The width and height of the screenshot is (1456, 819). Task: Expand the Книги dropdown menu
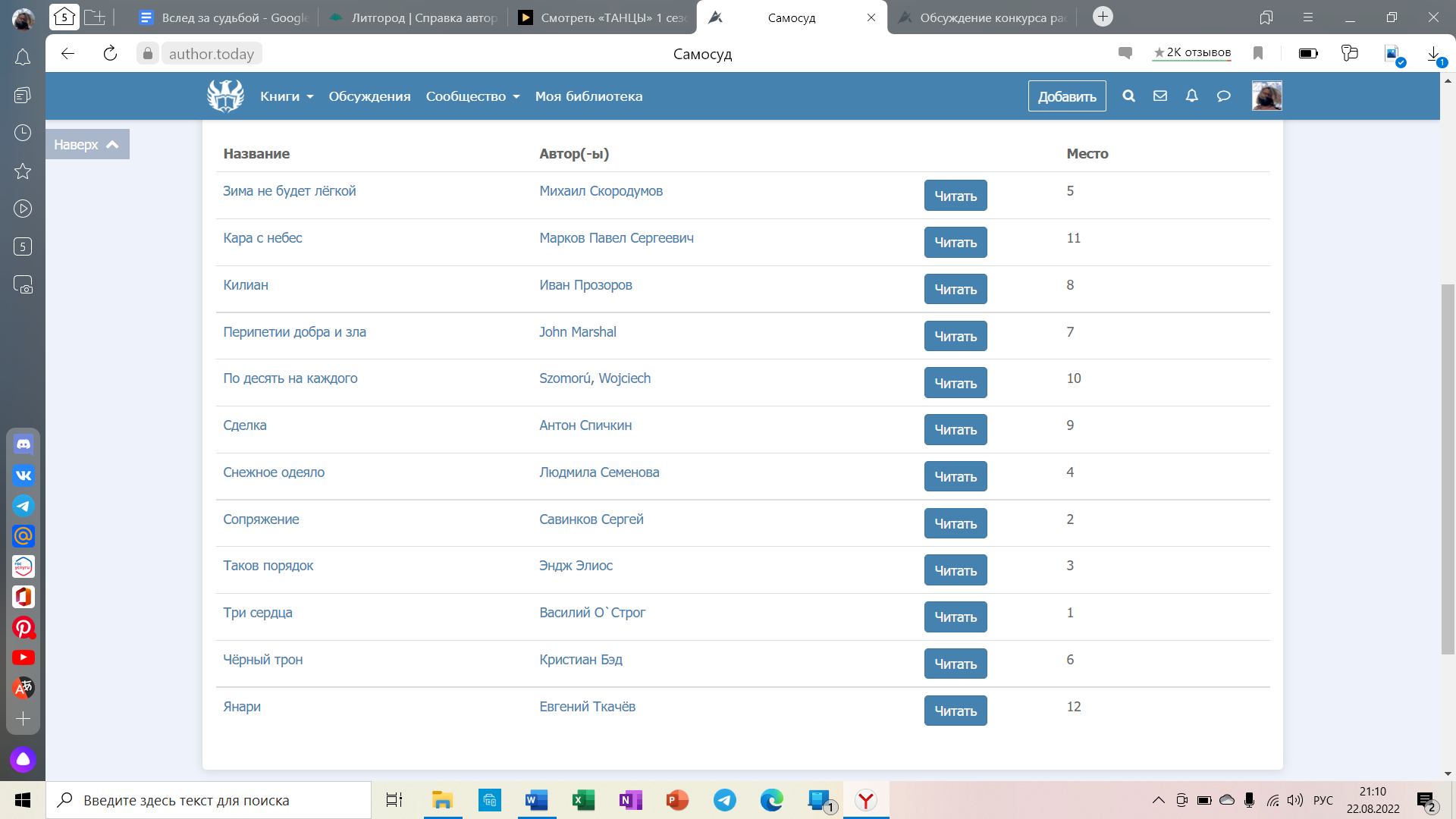point(287,96)
